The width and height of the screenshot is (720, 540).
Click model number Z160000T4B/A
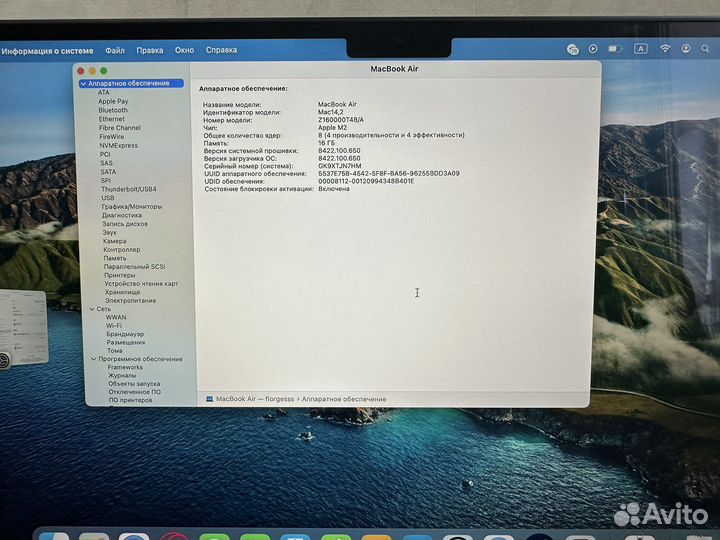click(341, 120)
